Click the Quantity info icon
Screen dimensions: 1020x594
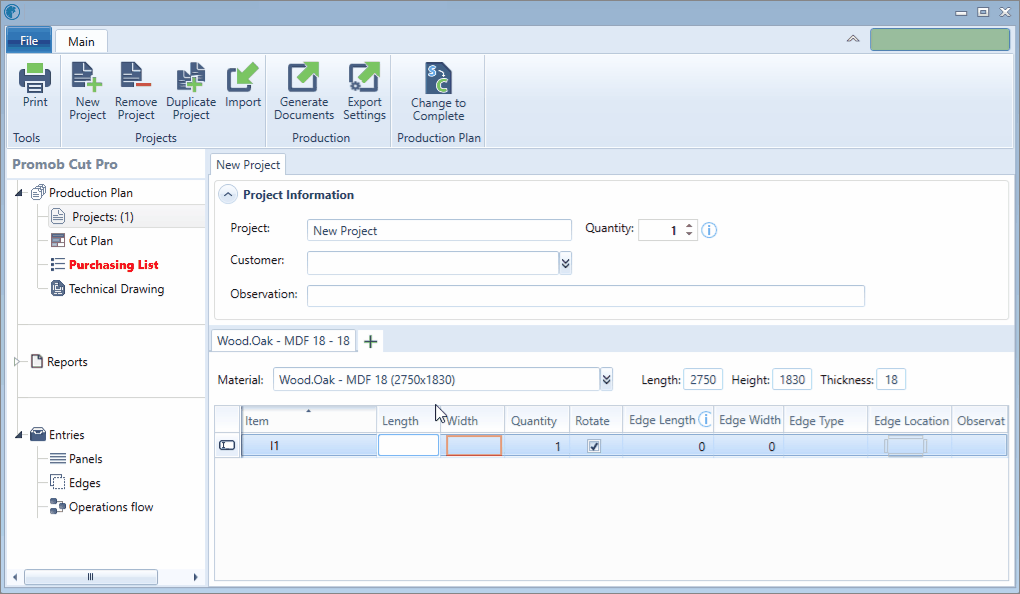point(709,230)
